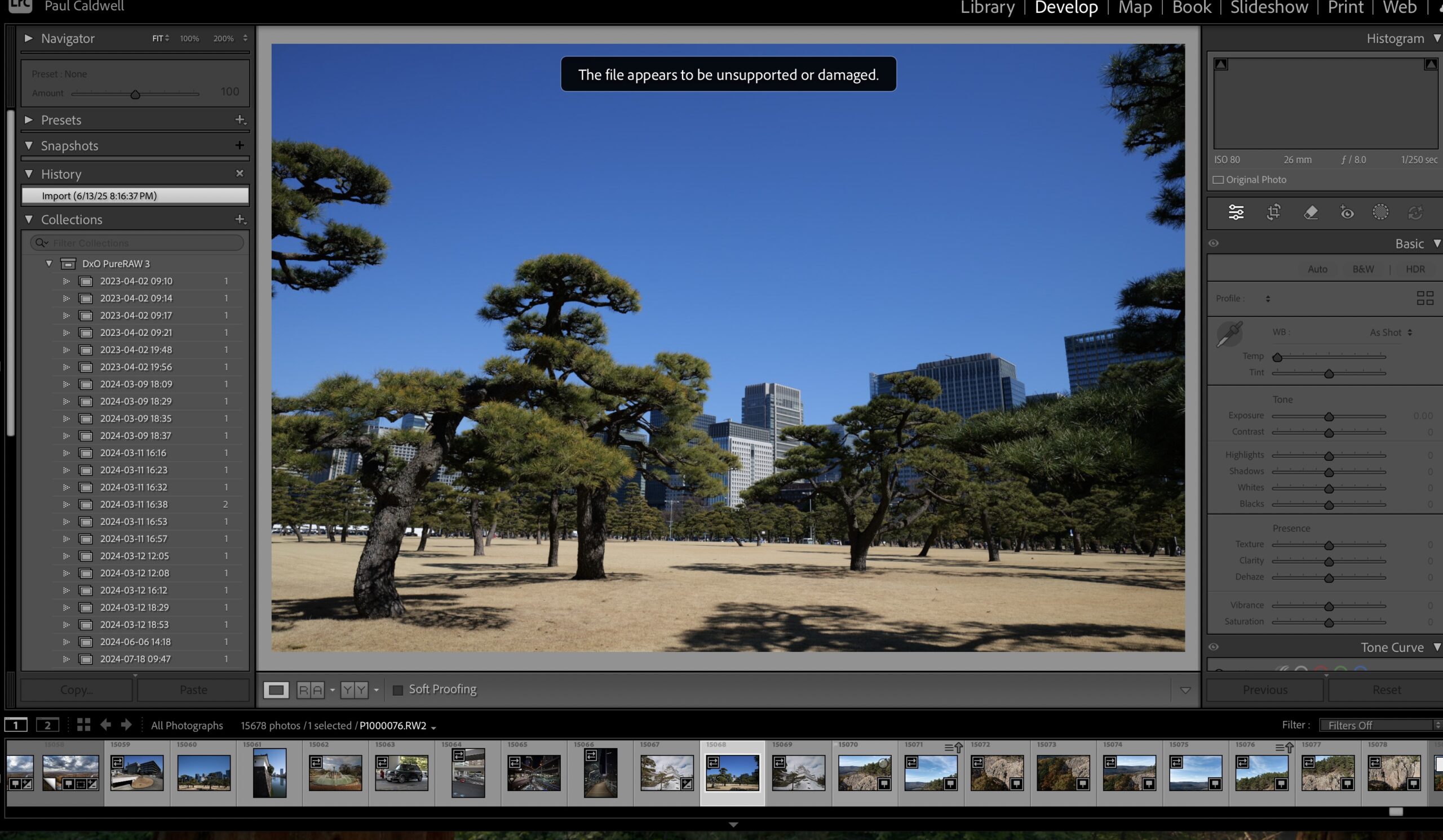Image resolution: width=1443 pixels, height=840 pixels.
Task: Switch to the Library module
Action: pos(987,8)
